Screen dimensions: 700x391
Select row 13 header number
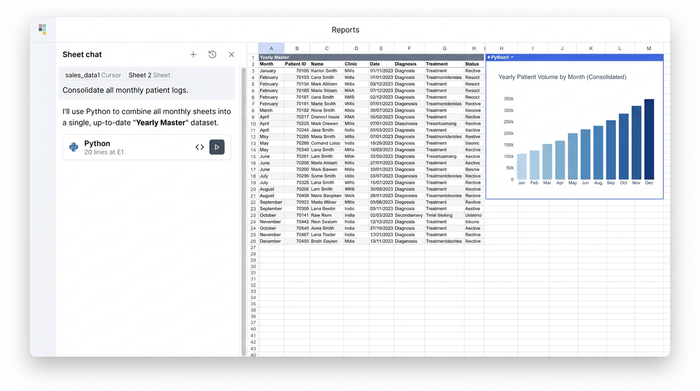point(253,143)
